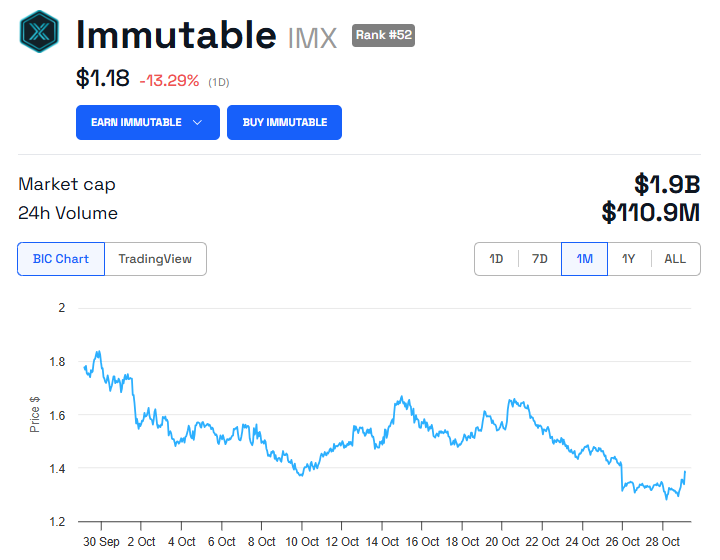This screenshot has width=720, height=560.
Task: Switch to the TradingView tab
Action: [x=155, y=259]
